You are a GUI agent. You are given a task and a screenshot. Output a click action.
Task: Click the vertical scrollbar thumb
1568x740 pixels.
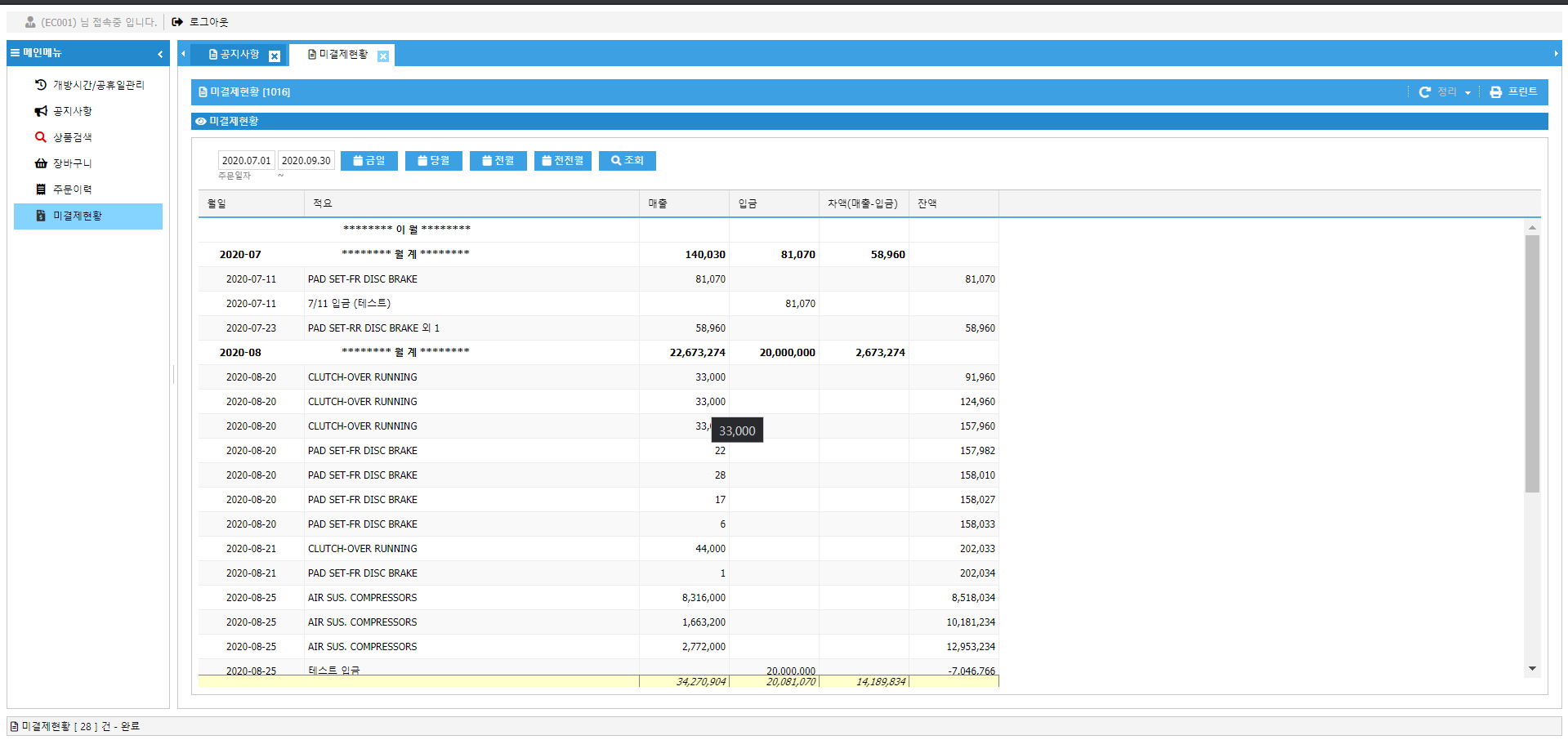(1532, 364)
